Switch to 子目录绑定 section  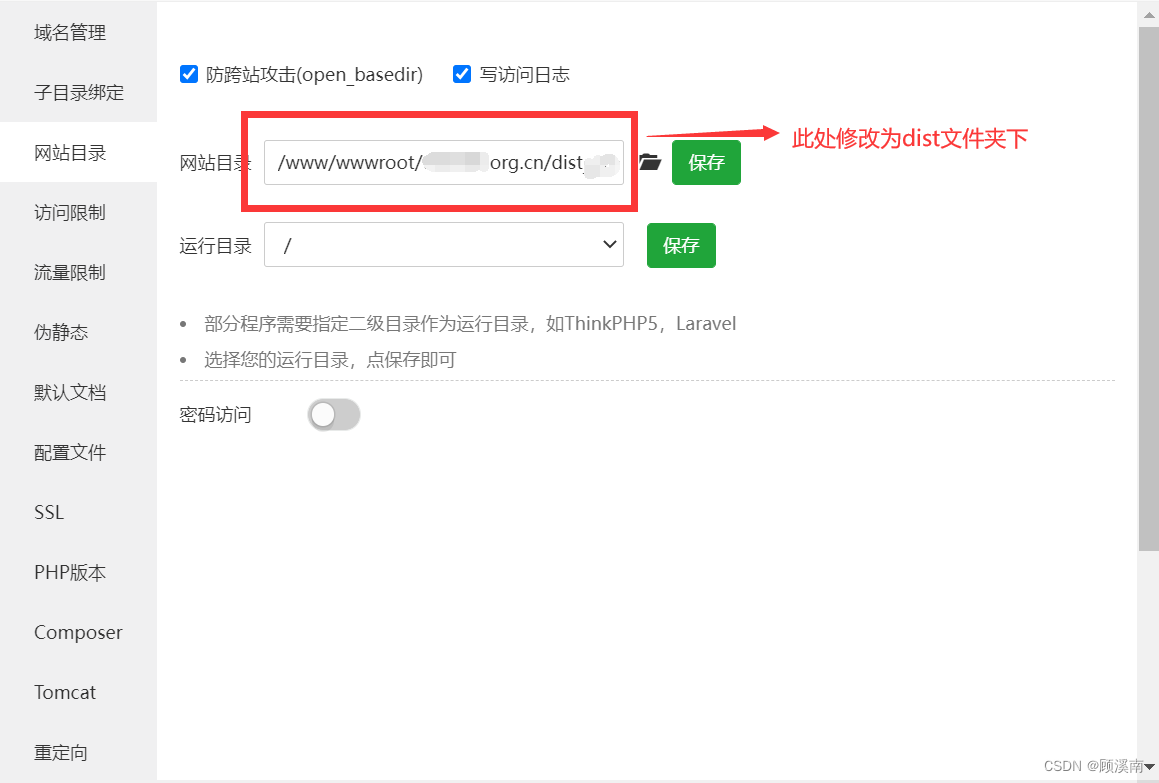(78, 92)
